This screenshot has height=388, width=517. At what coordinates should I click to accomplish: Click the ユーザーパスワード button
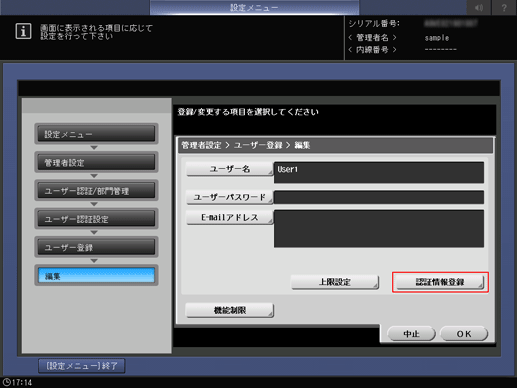(229, 197)
